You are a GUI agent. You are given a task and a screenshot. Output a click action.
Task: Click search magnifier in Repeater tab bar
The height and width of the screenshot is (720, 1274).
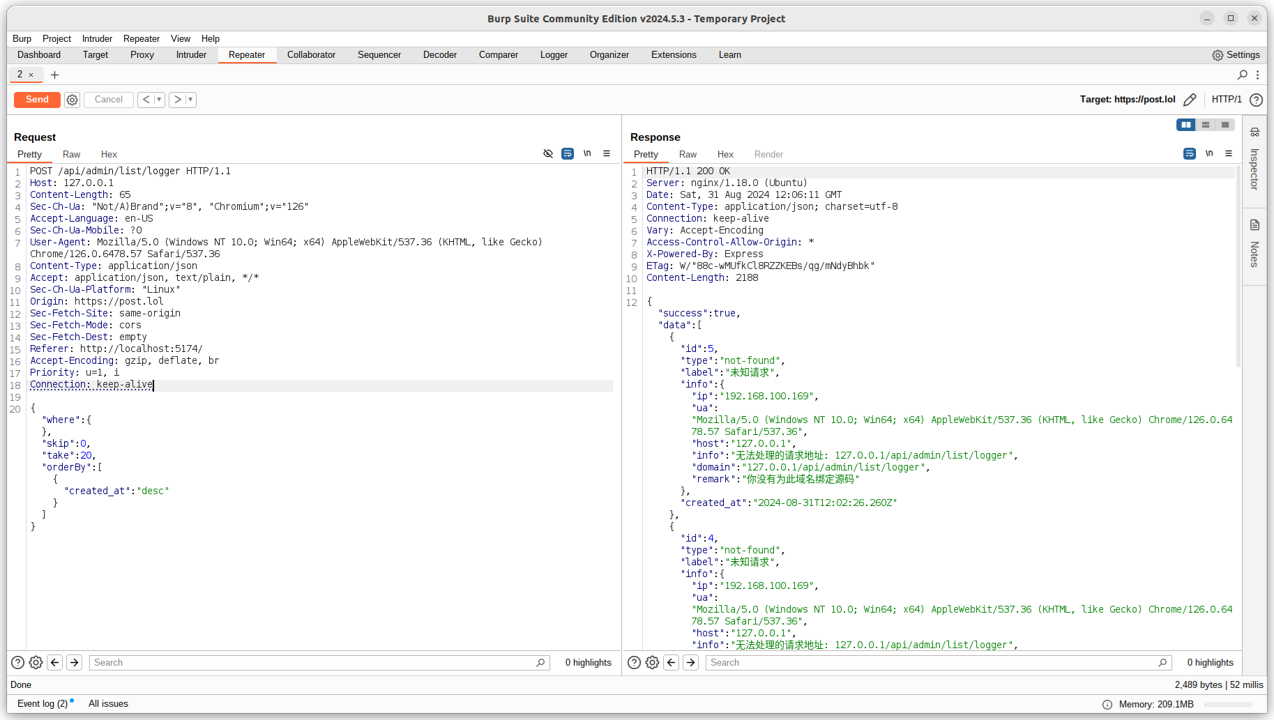[x=1243, y=75]
